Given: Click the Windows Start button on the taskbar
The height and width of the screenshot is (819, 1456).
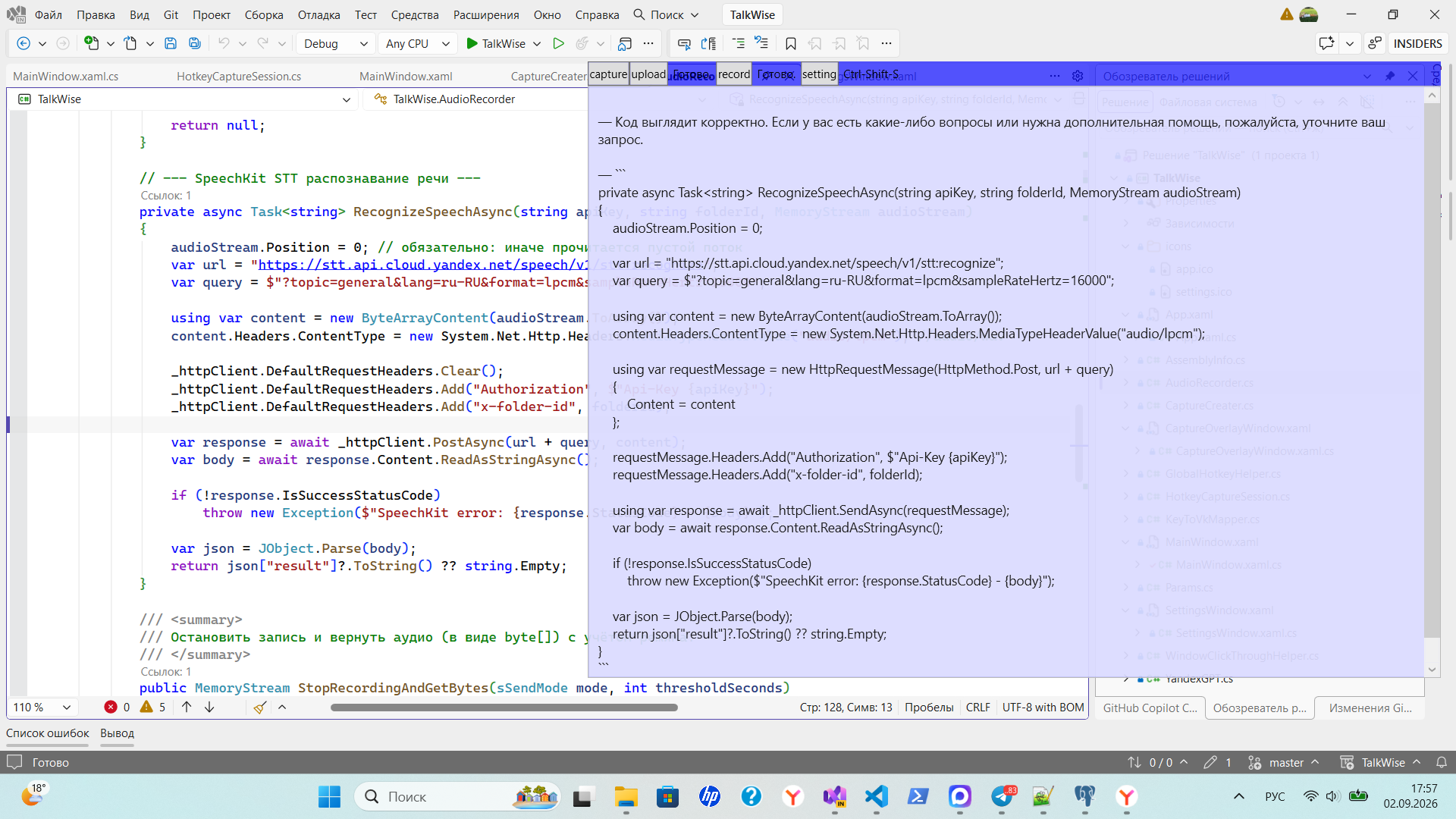Looking at the screenshot, I should click(x=329, y=796).
